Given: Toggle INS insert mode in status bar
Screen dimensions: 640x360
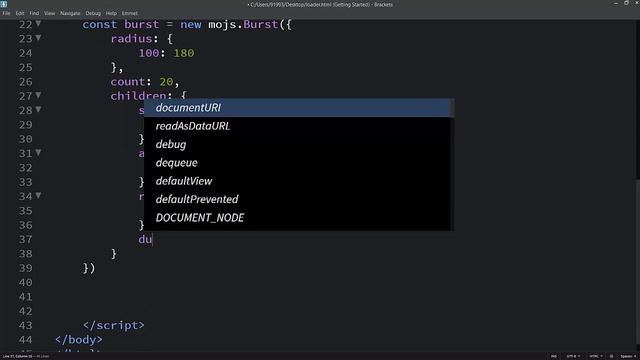Looking at the screenshot, I should [554, 356].
